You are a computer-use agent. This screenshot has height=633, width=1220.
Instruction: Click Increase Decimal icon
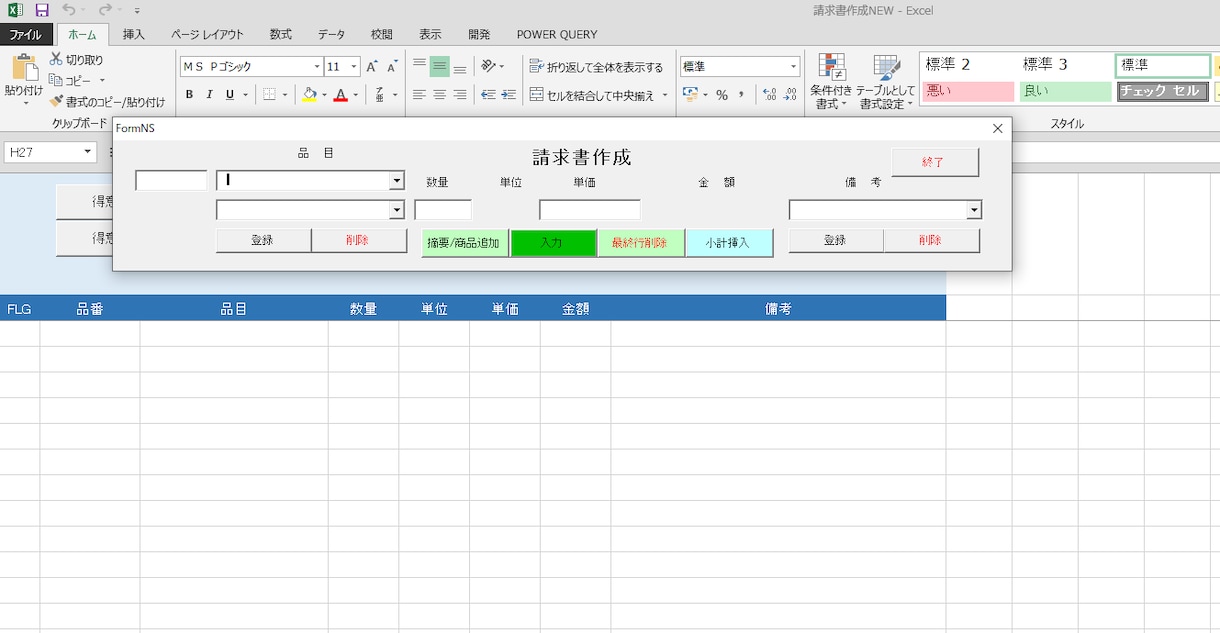[769, 95]
